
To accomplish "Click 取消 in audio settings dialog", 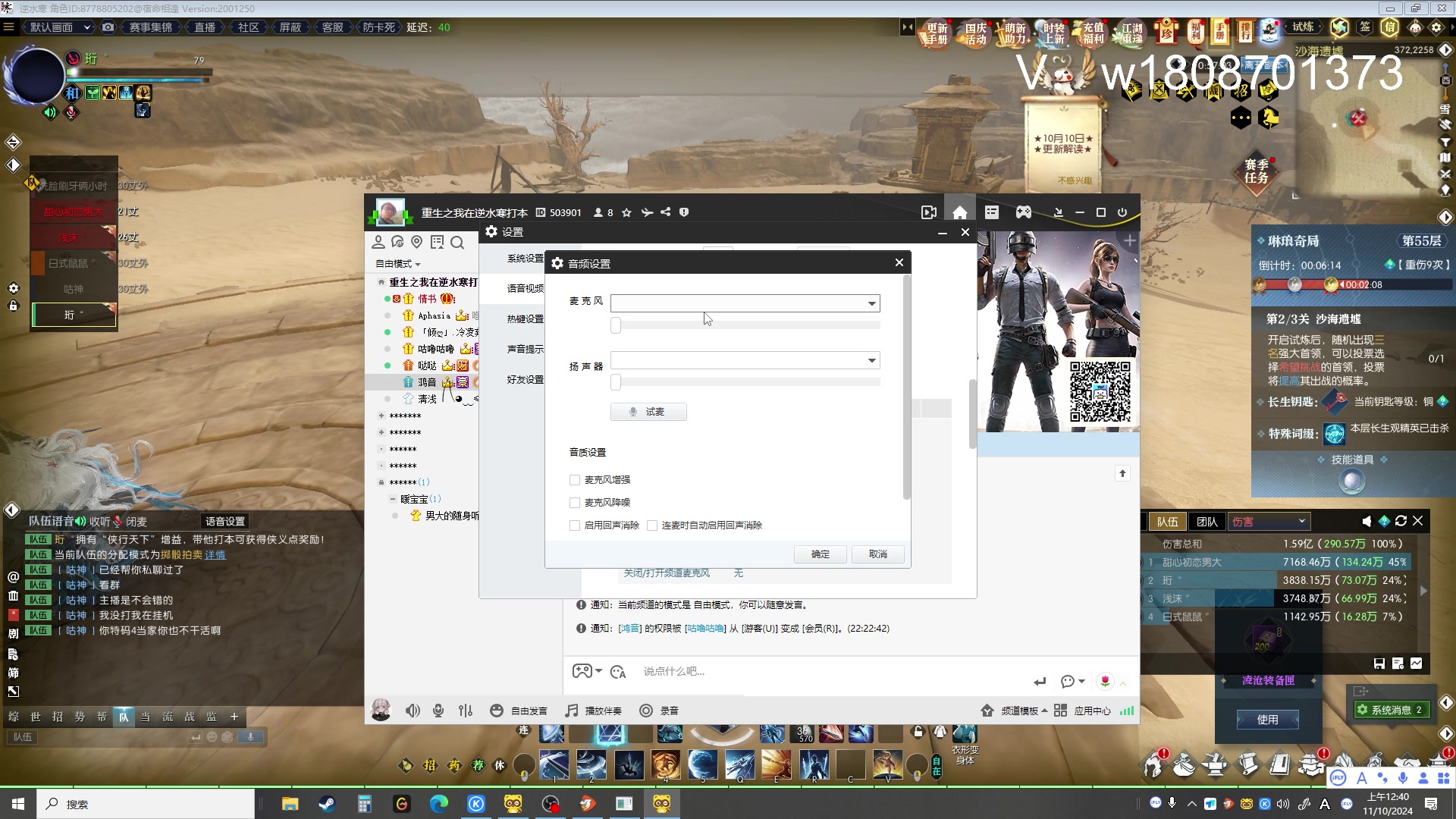I will point(878,554).
